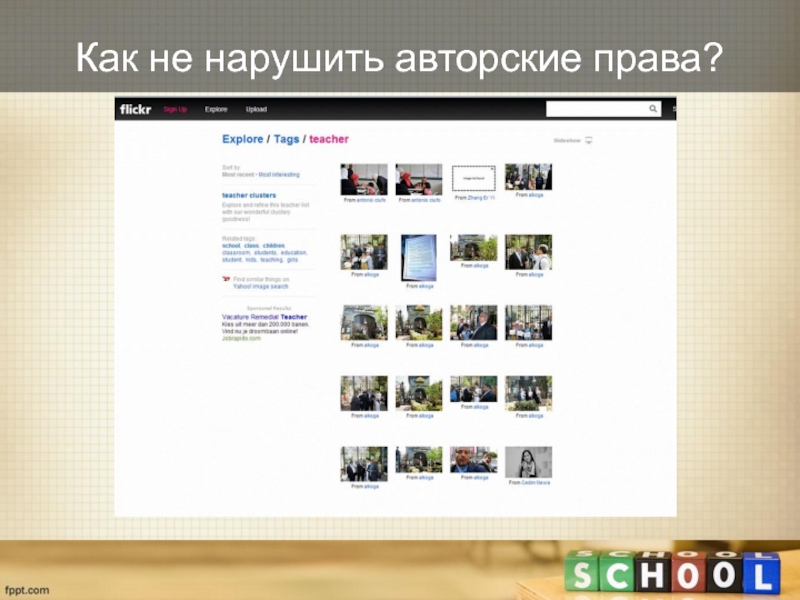
Task: Click the 'Tags' breadcrumb link
Action: (x=286, y=139)
